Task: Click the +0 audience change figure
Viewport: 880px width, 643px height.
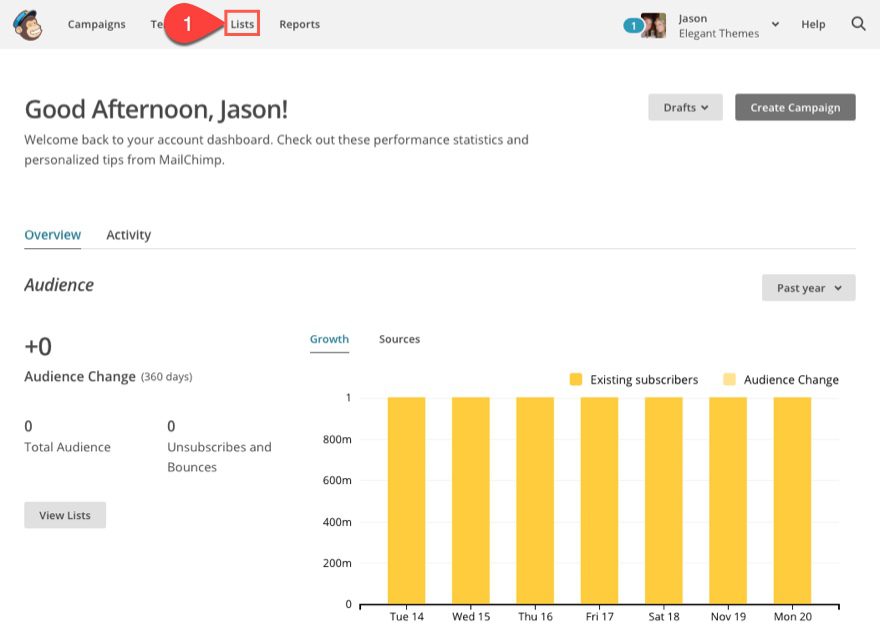Action: pos(38,347)
